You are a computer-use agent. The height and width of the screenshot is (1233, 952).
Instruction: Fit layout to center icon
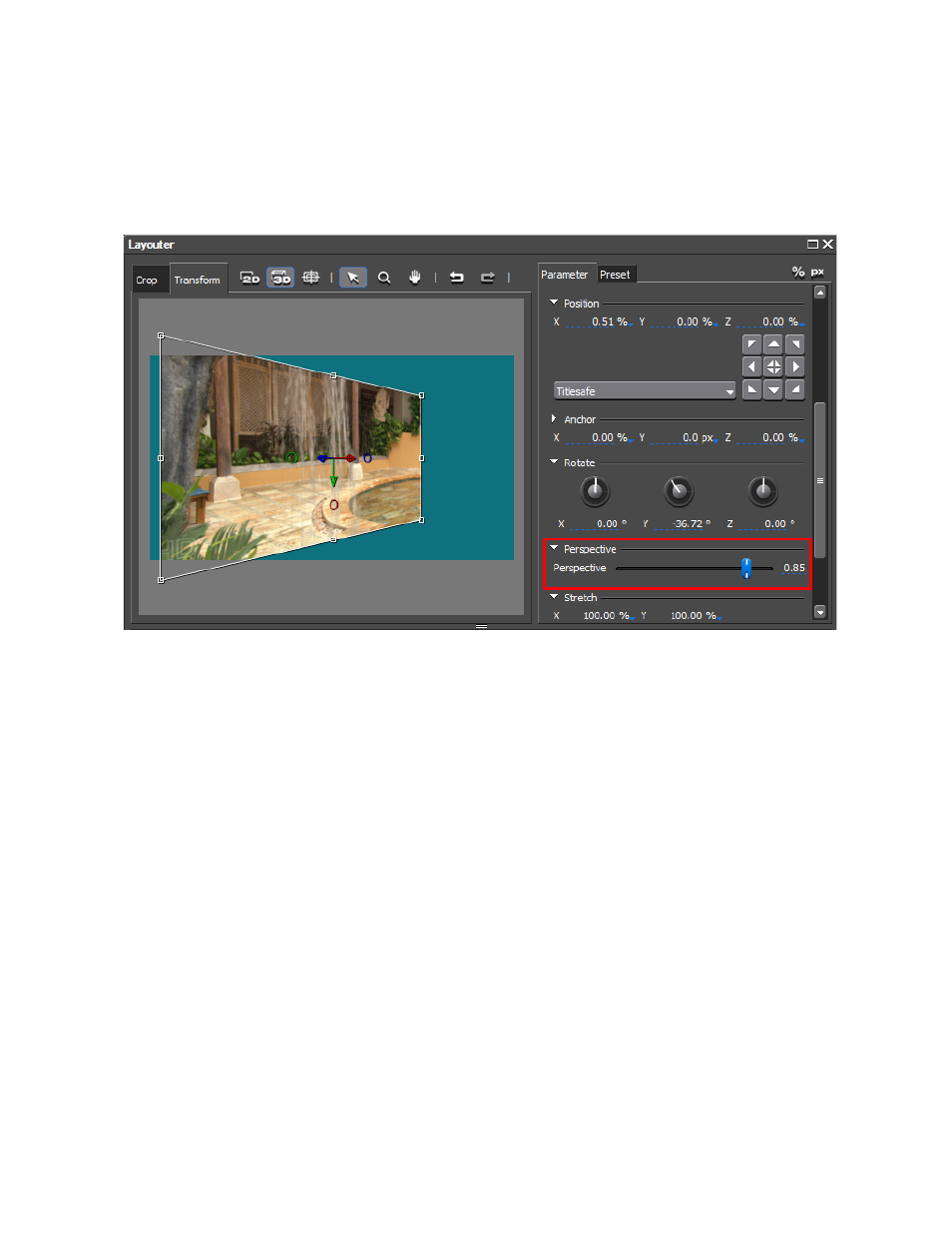tap(773, 366)
